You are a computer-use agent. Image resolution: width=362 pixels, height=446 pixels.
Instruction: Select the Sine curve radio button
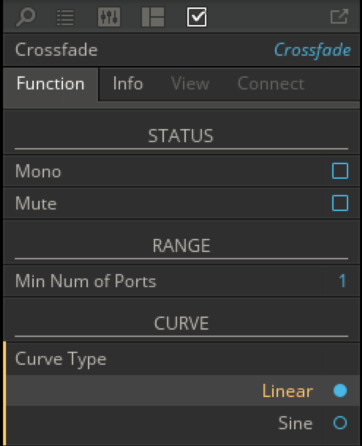340,423
